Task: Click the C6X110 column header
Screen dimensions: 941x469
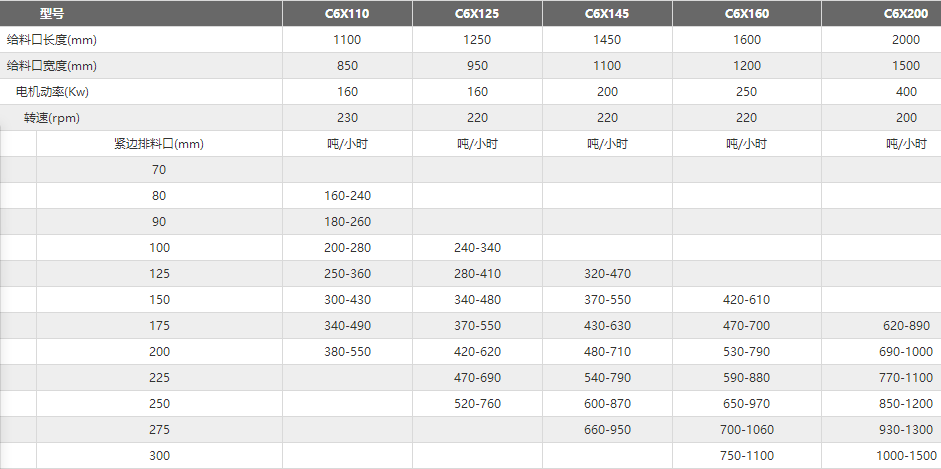Action: [x=347, y=13]
